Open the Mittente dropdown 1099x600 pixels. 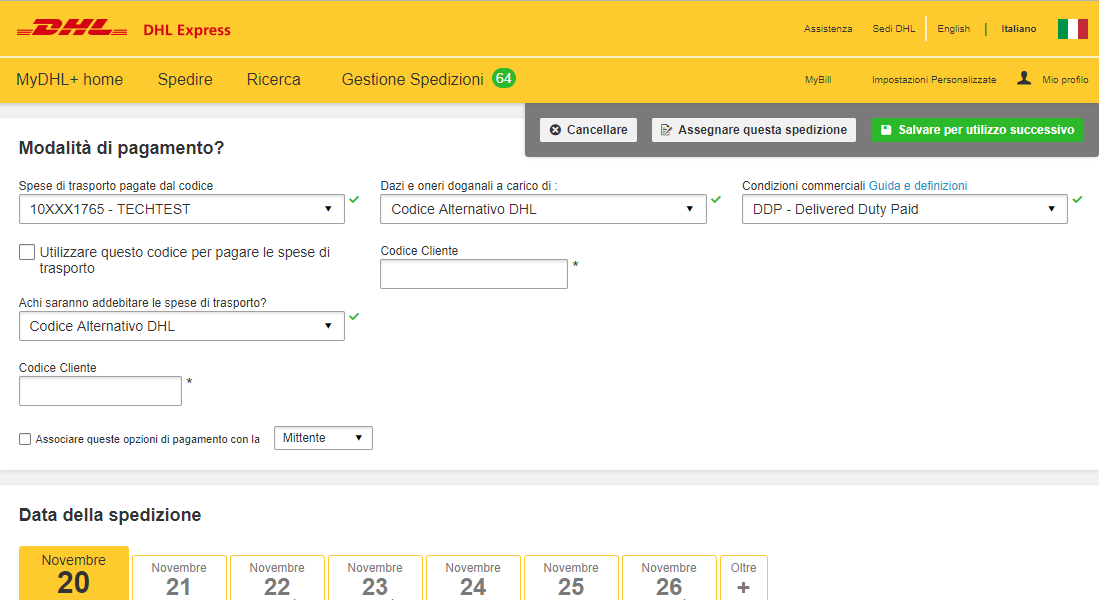tap(323, 438)
